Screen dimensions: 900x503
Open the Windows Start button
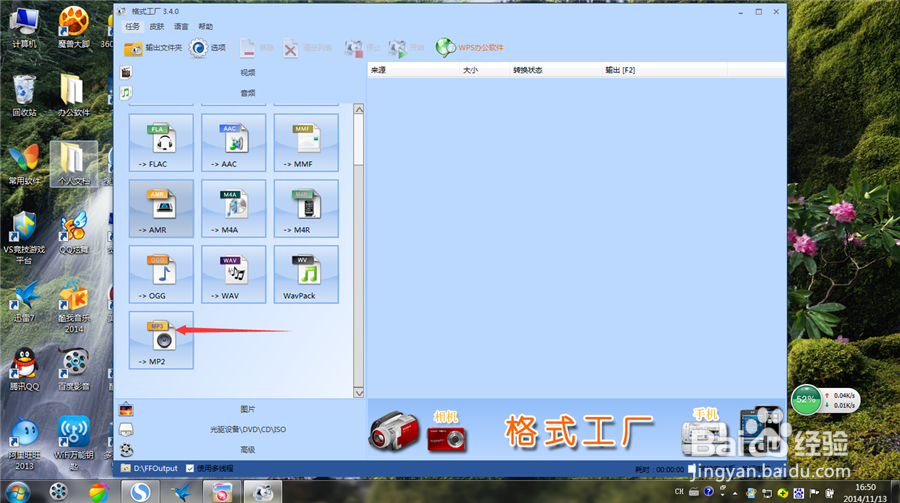17,492
